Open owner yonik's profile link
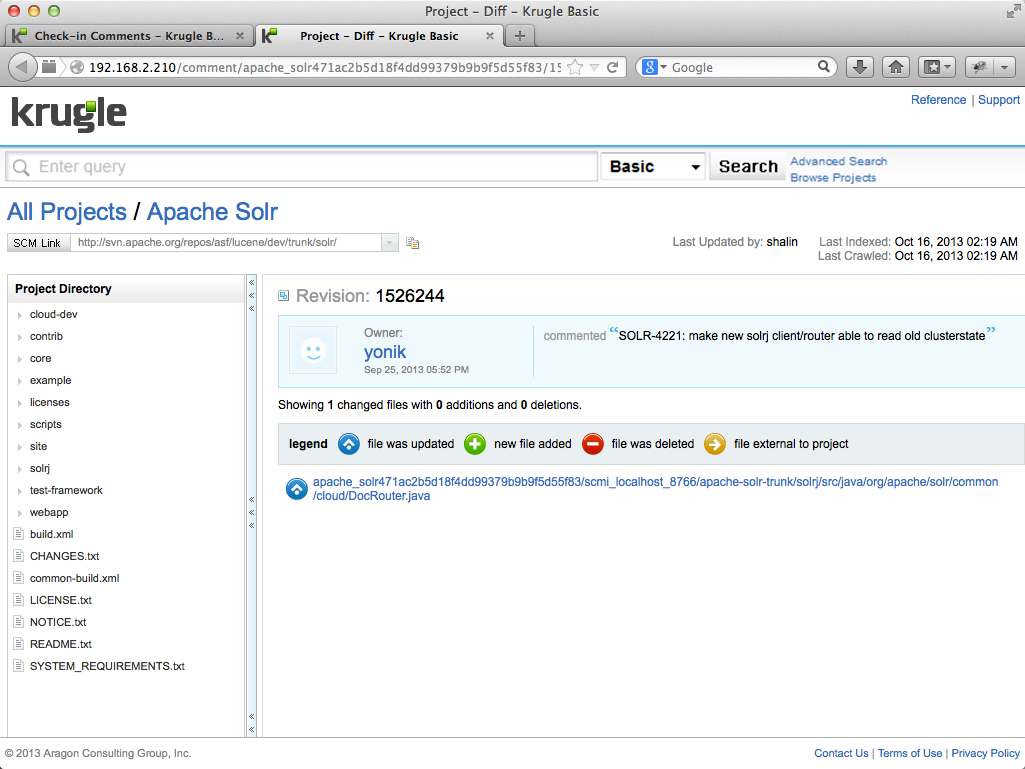This screenshot has height=769, width=1025. point(385,352)
